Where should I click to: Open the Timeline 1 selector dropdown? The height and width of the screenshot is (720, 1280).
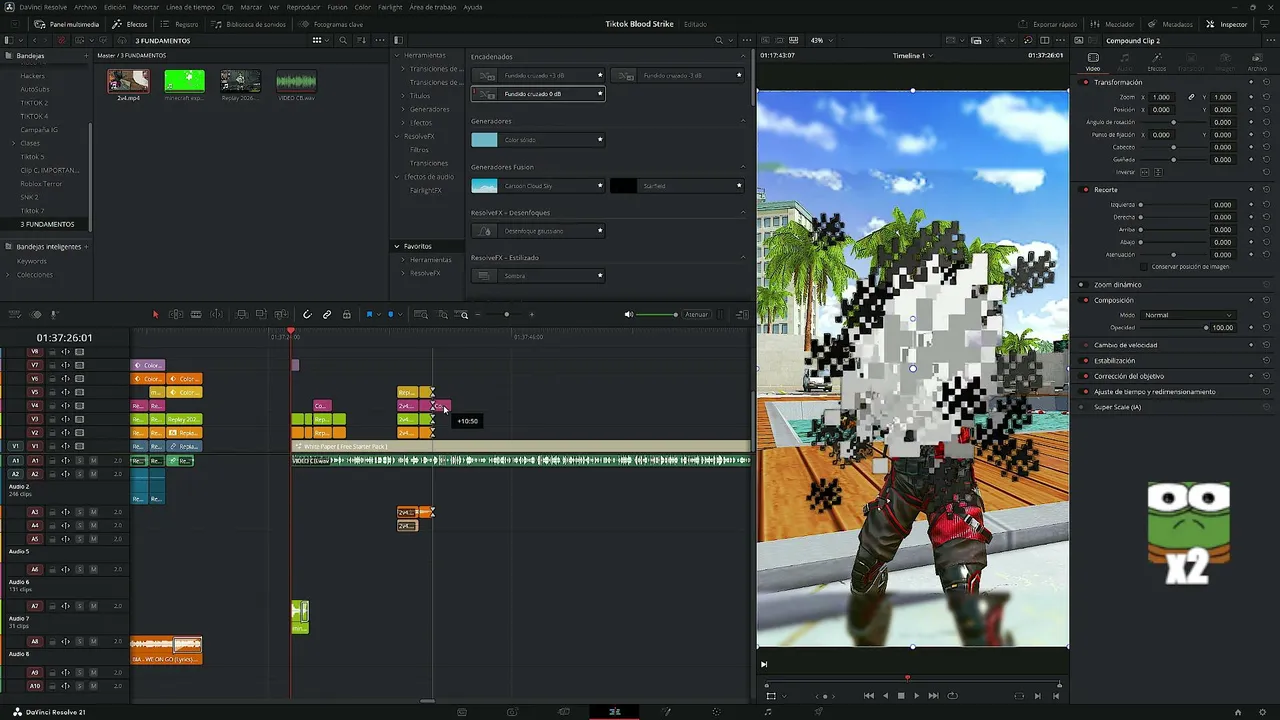(x=912, y=56)
